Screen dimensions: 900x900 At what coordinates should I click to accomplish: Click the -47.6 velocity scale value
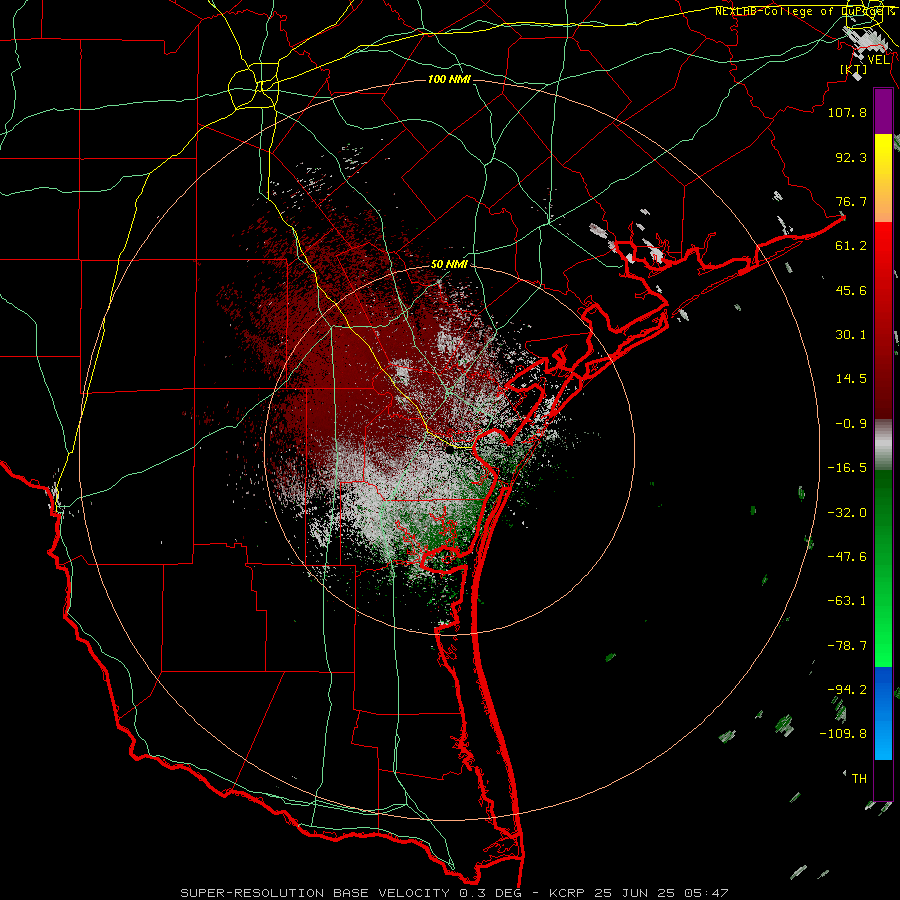click(847, 557)
